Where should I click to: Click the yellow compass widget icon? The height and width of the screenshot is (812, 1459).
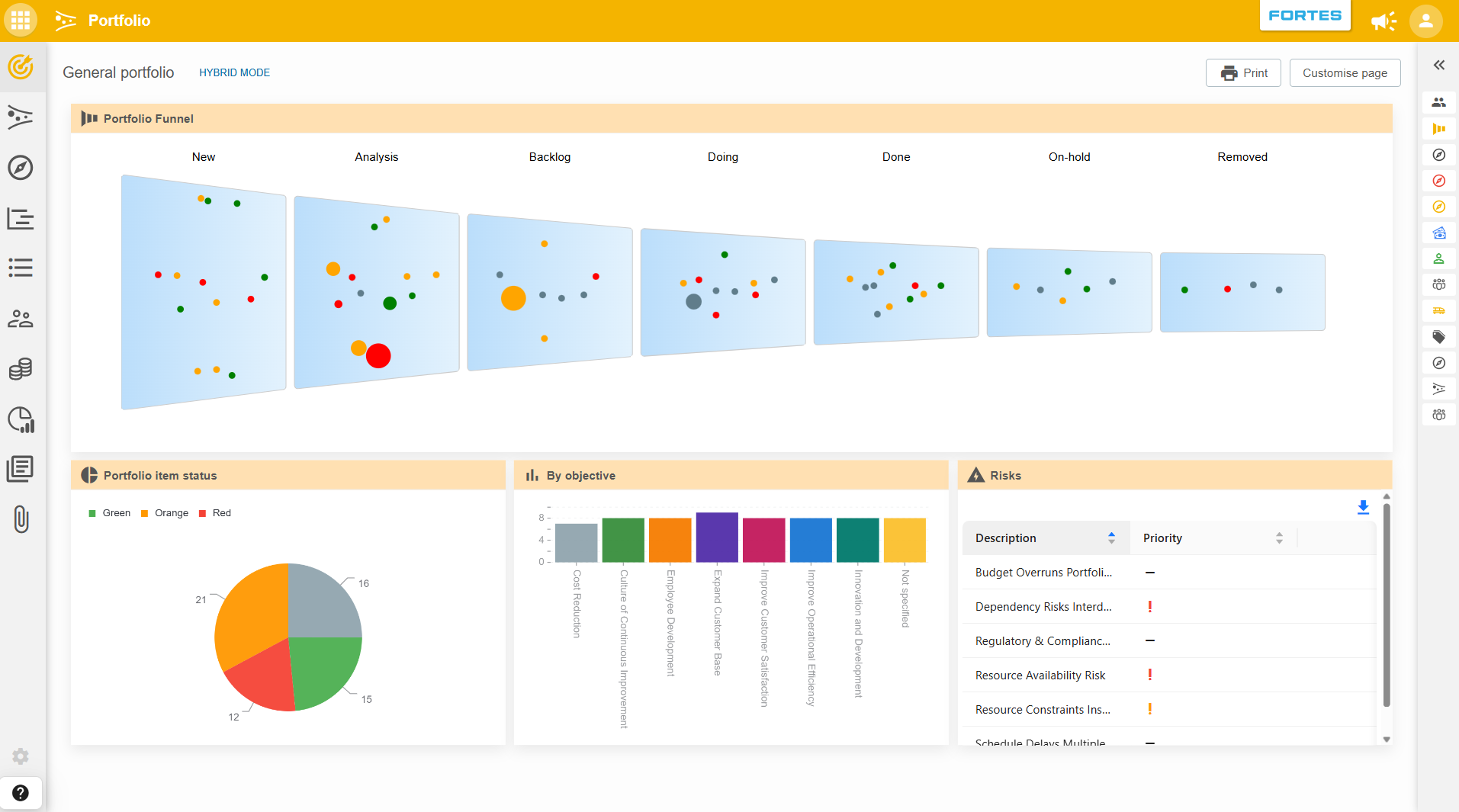tap(1438, 207)
